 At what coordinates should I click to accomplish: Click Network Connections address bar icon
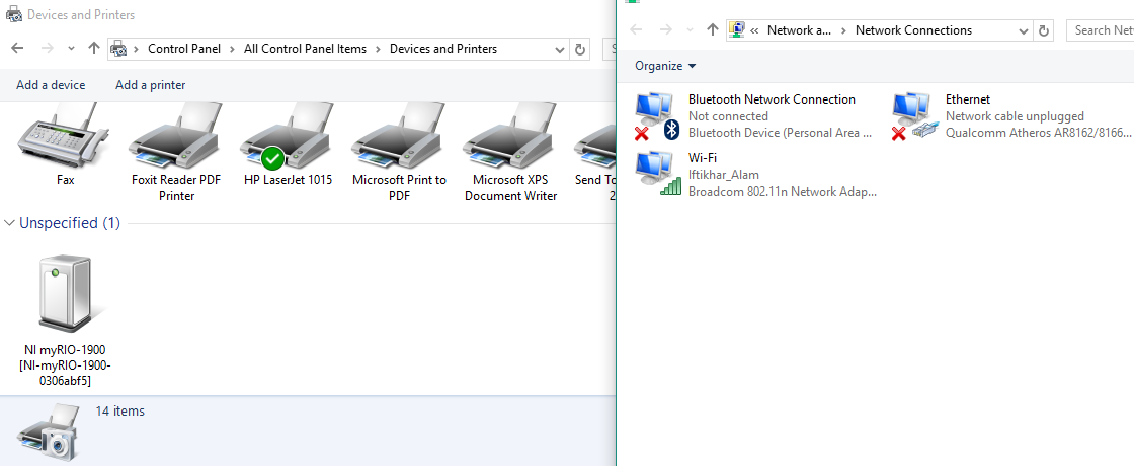(x=737, y=30)
